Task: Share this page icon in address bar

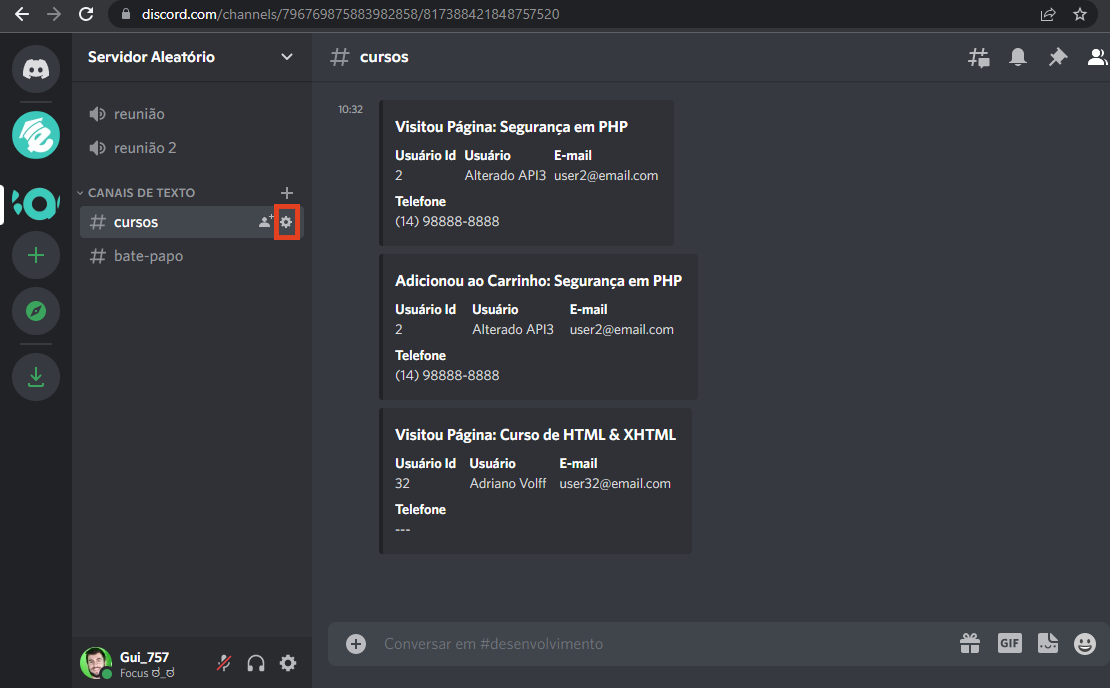Action: [x=1048, y=14]
